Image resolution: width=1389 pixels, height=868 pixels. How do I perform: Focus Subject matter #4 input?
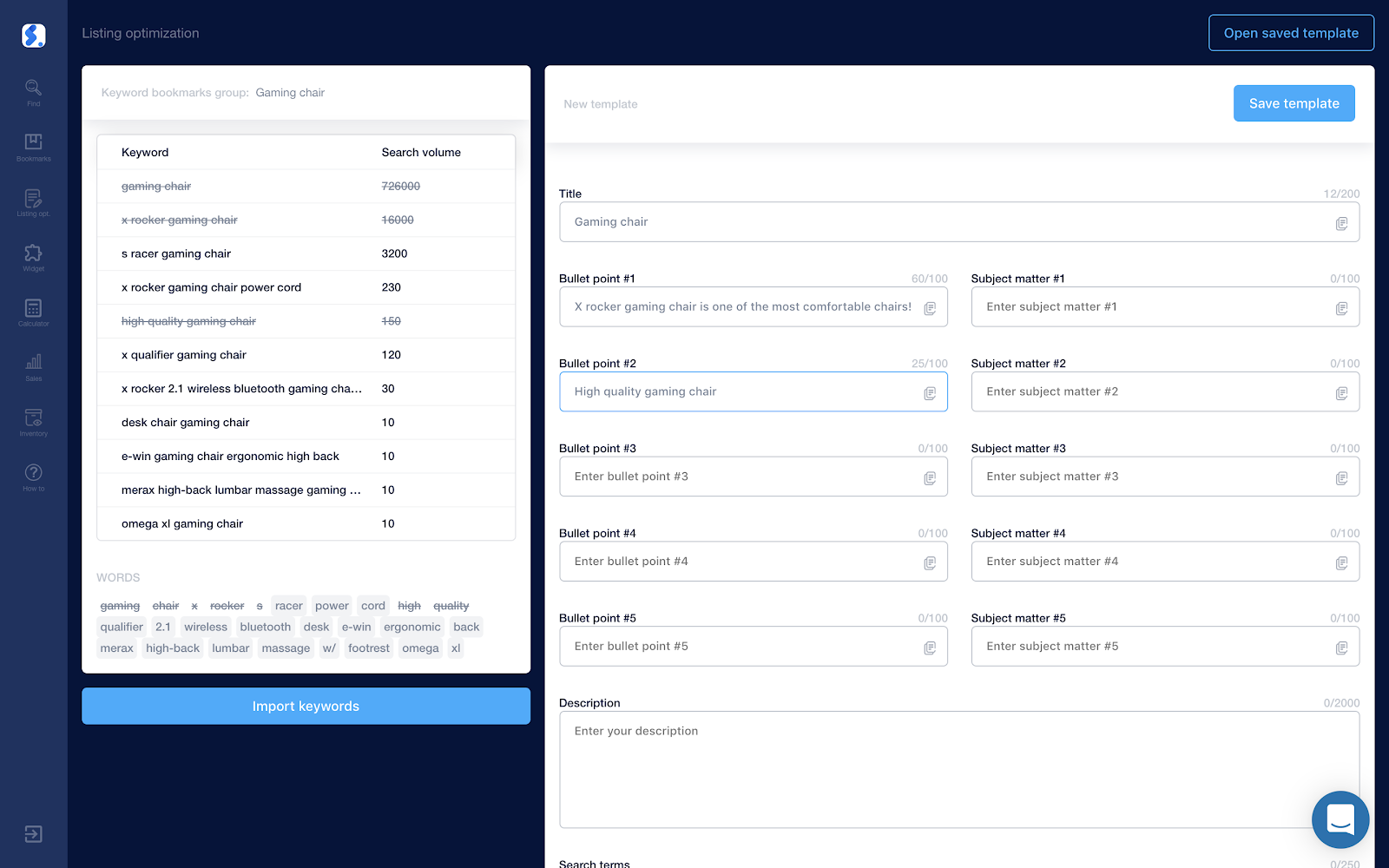click(x=1165, y=562)
